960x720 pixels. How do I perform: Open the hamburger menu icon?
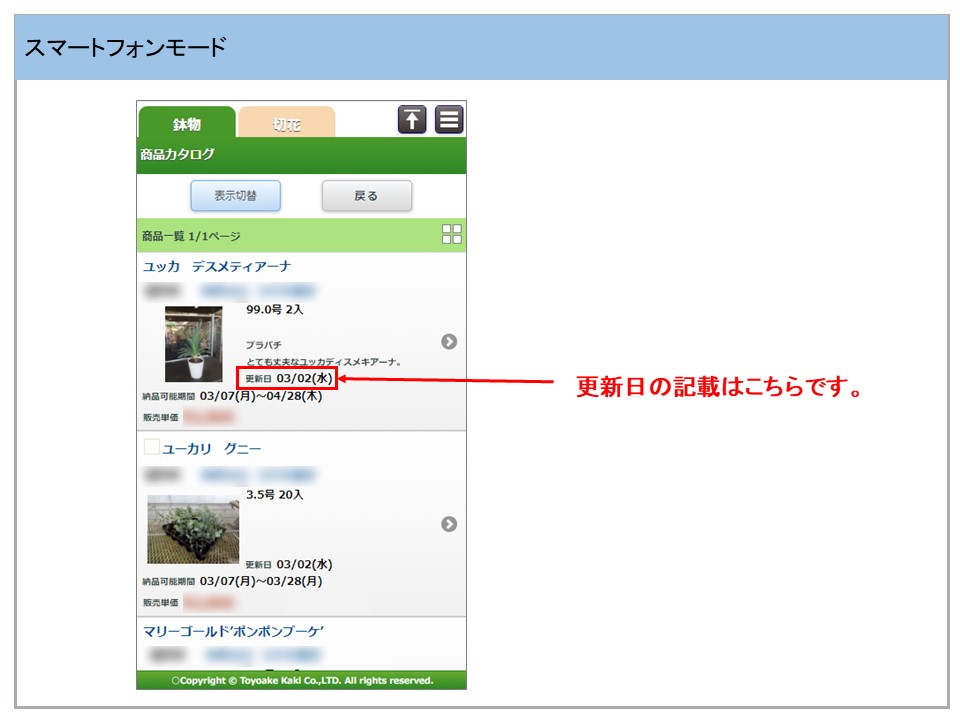pyautogui.click(x=449, y=119)
